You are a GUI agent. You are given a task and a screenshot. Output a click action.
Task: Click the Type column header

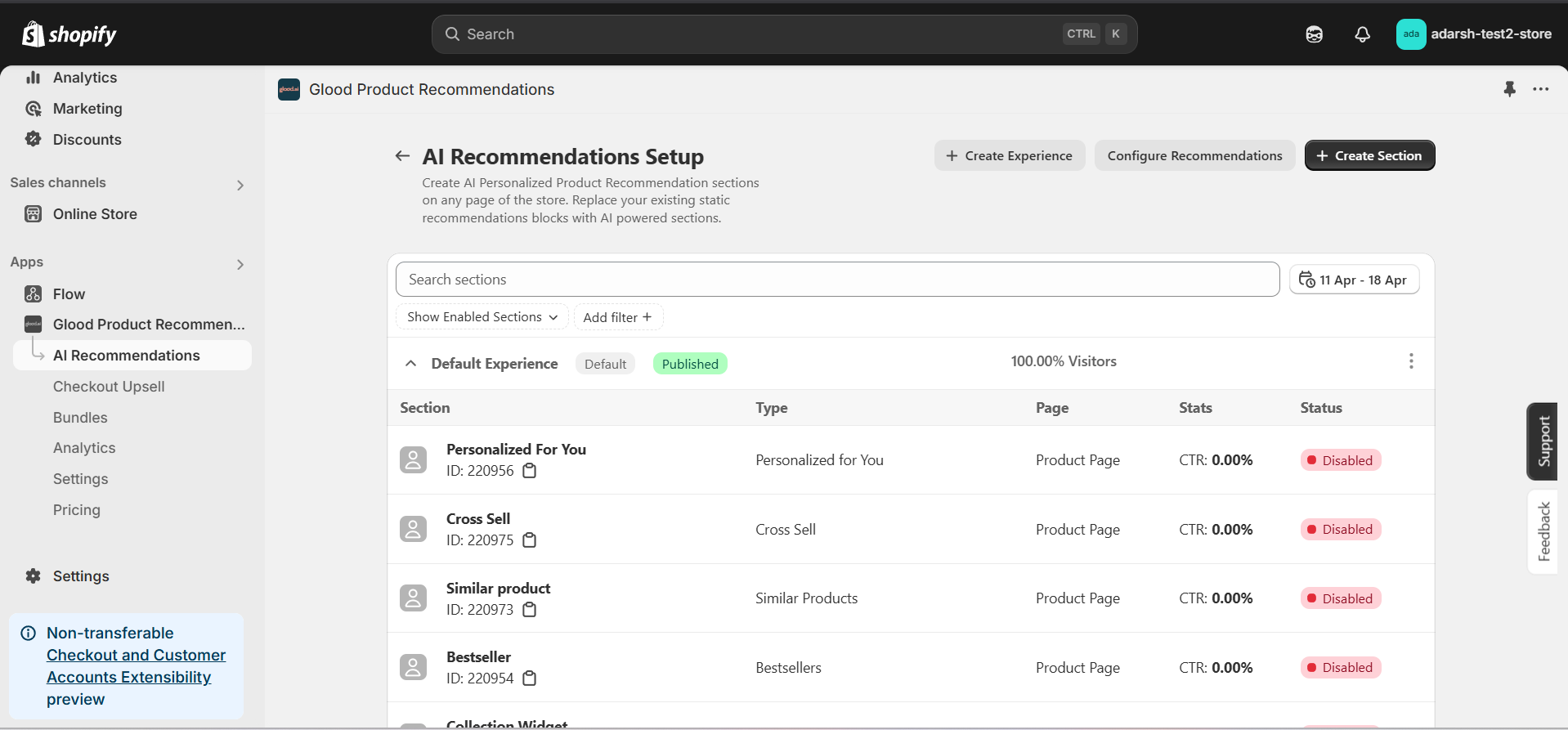coord(771,408)
